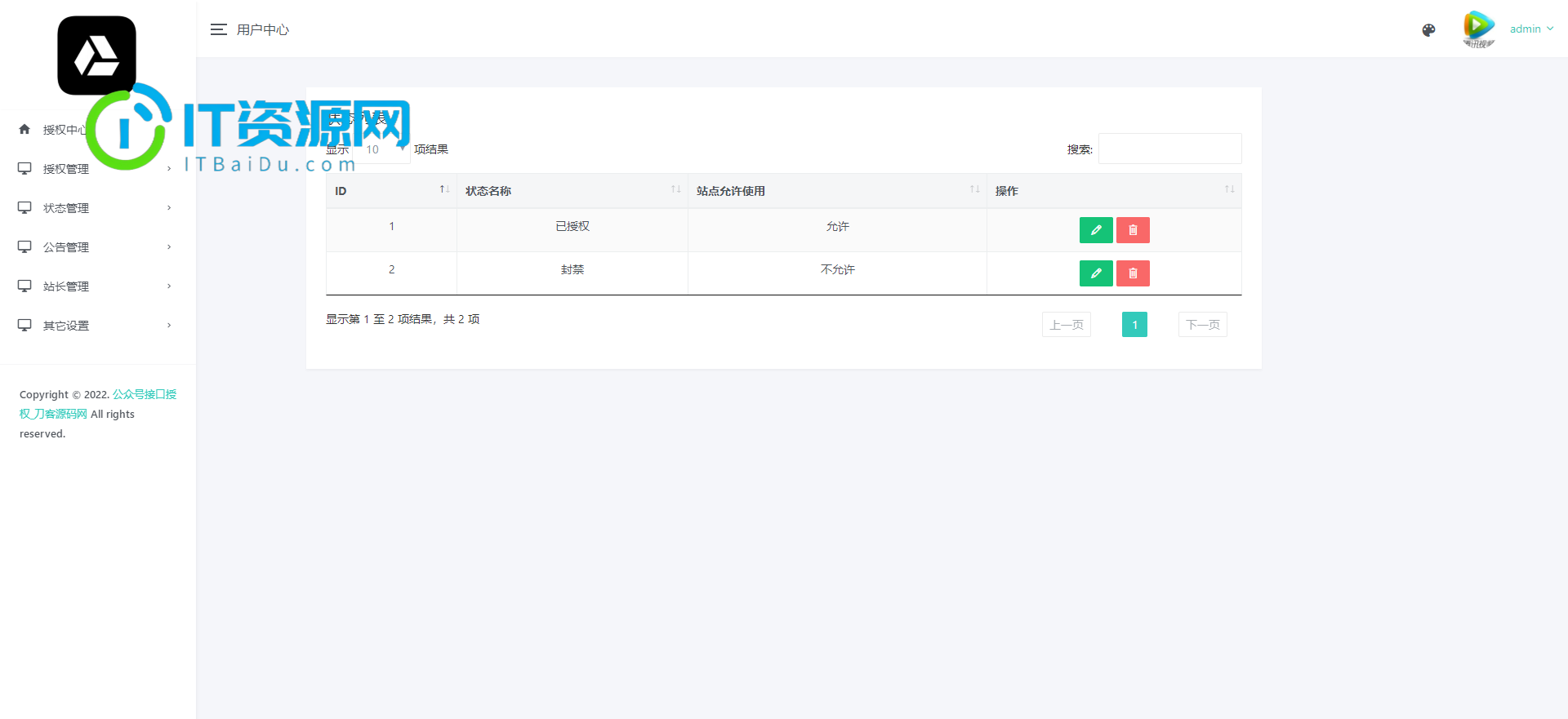Open the 公众号接口授权_刀客源码网 footer link
The image size is (1568, 719).
click(x=98, y=404)
